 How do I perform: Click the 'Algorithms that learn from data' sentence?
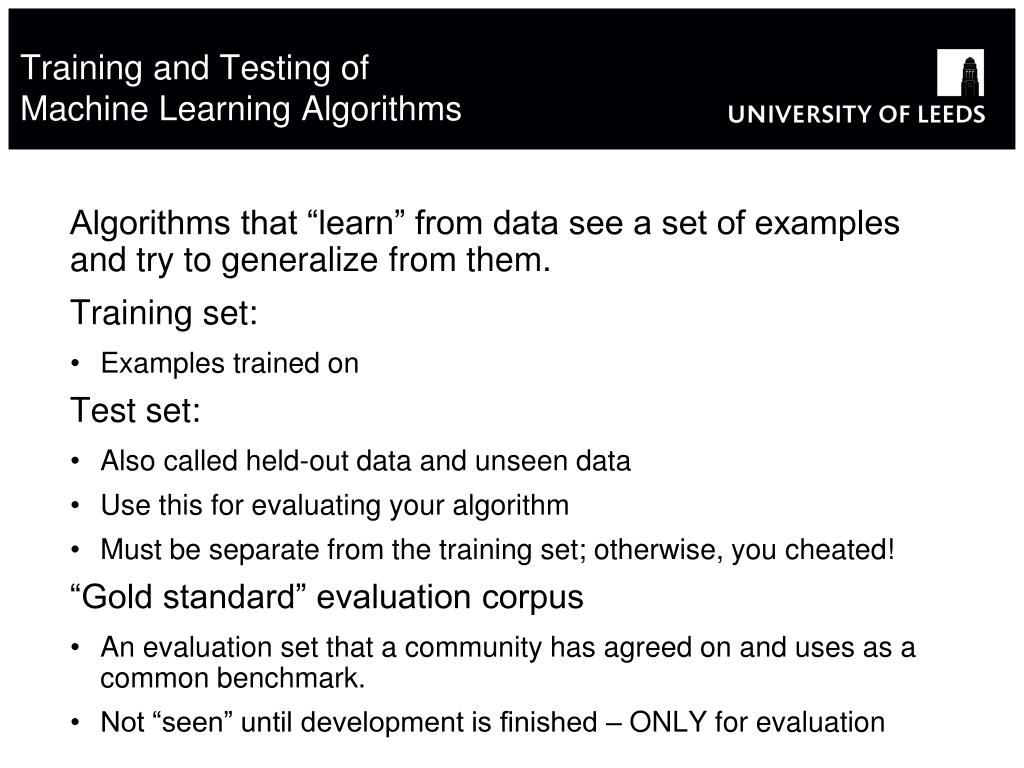tap(485, 224)
